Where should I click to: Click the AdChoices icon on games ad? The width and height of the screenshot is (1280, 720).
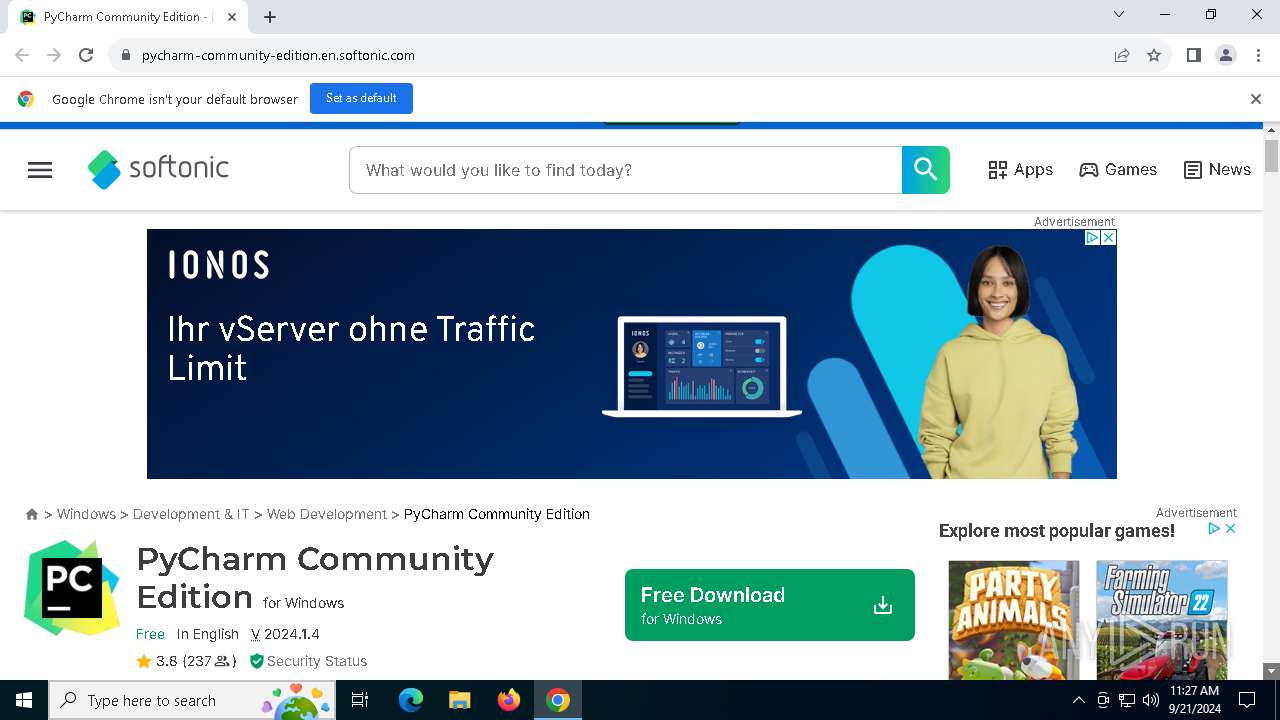pos(1214,529)
